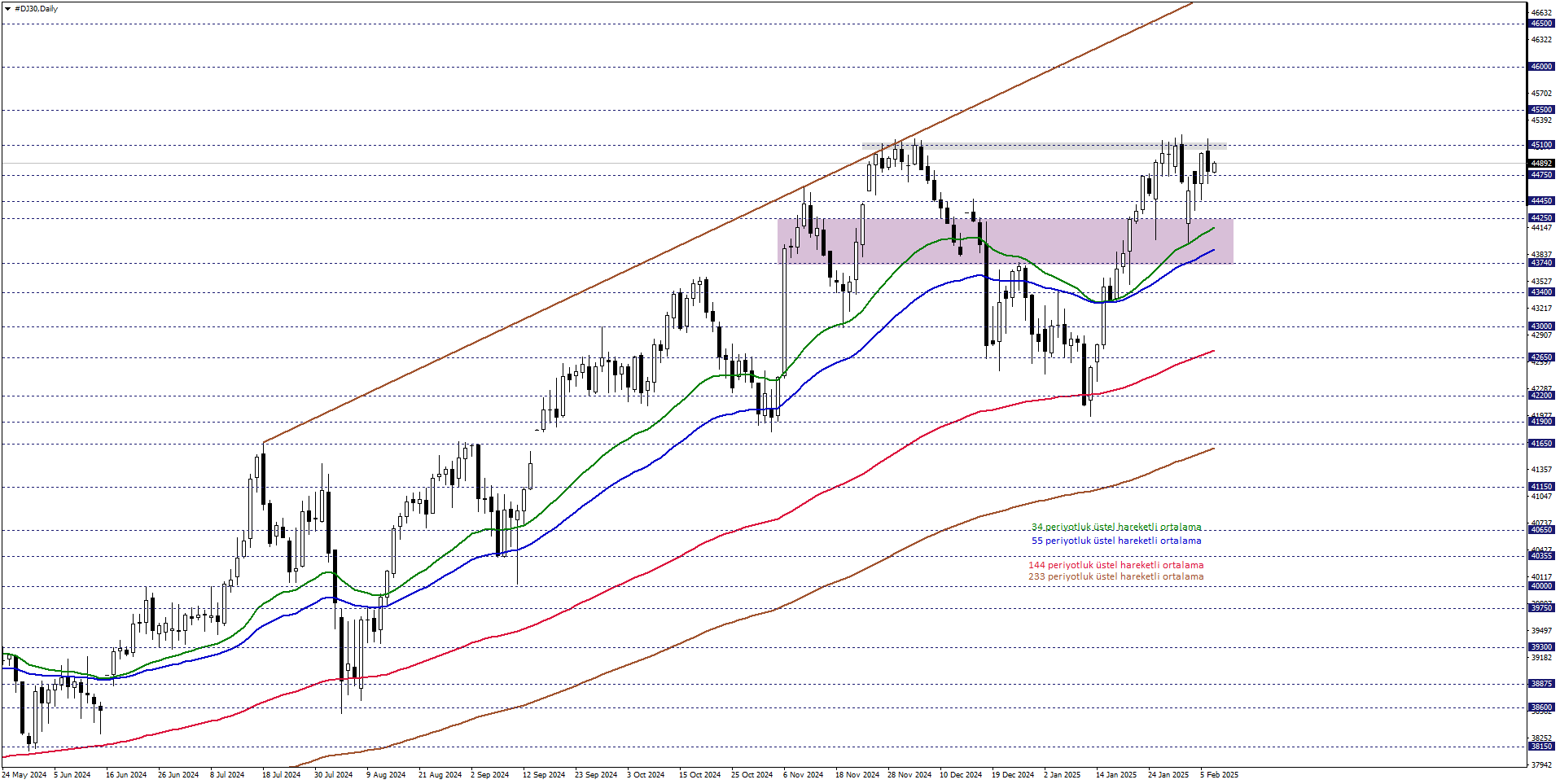Click the 43740 price level label
The width and height of the screenshot is (1560, 784).
pos(1541,263)
